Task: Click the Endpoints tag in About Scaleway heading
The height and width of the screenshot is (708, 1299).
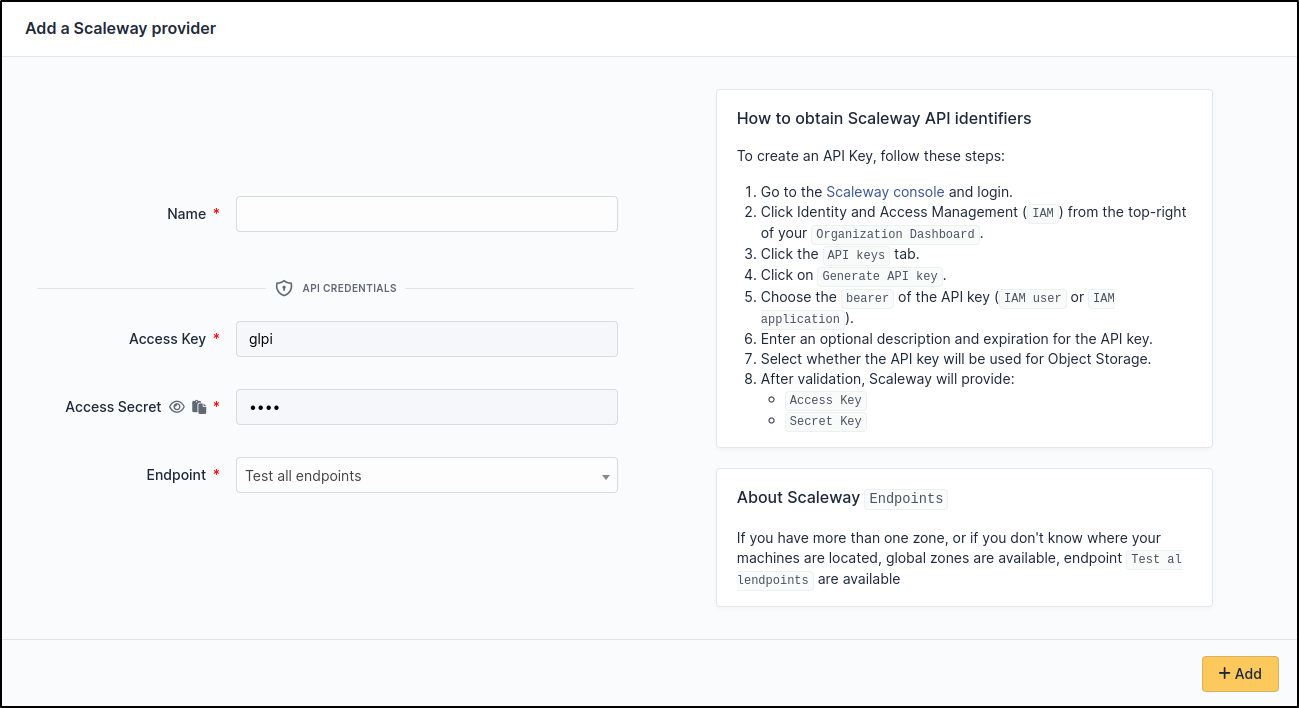Action: pos(905,498)
